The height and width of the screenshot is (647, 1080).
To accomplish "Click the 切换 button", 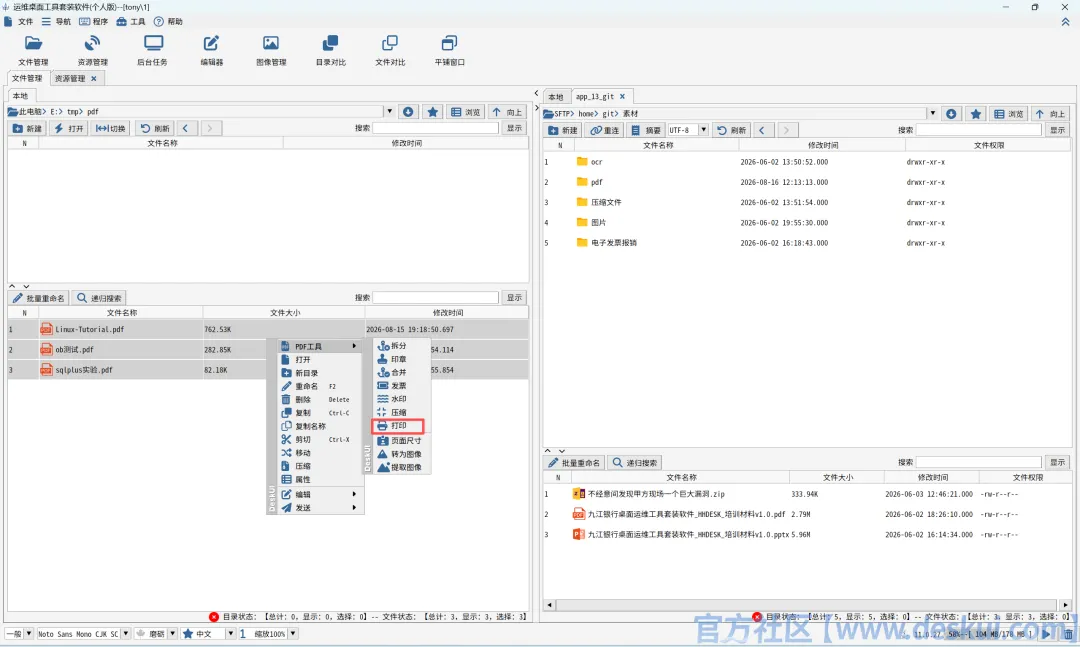I will point(110,128).
